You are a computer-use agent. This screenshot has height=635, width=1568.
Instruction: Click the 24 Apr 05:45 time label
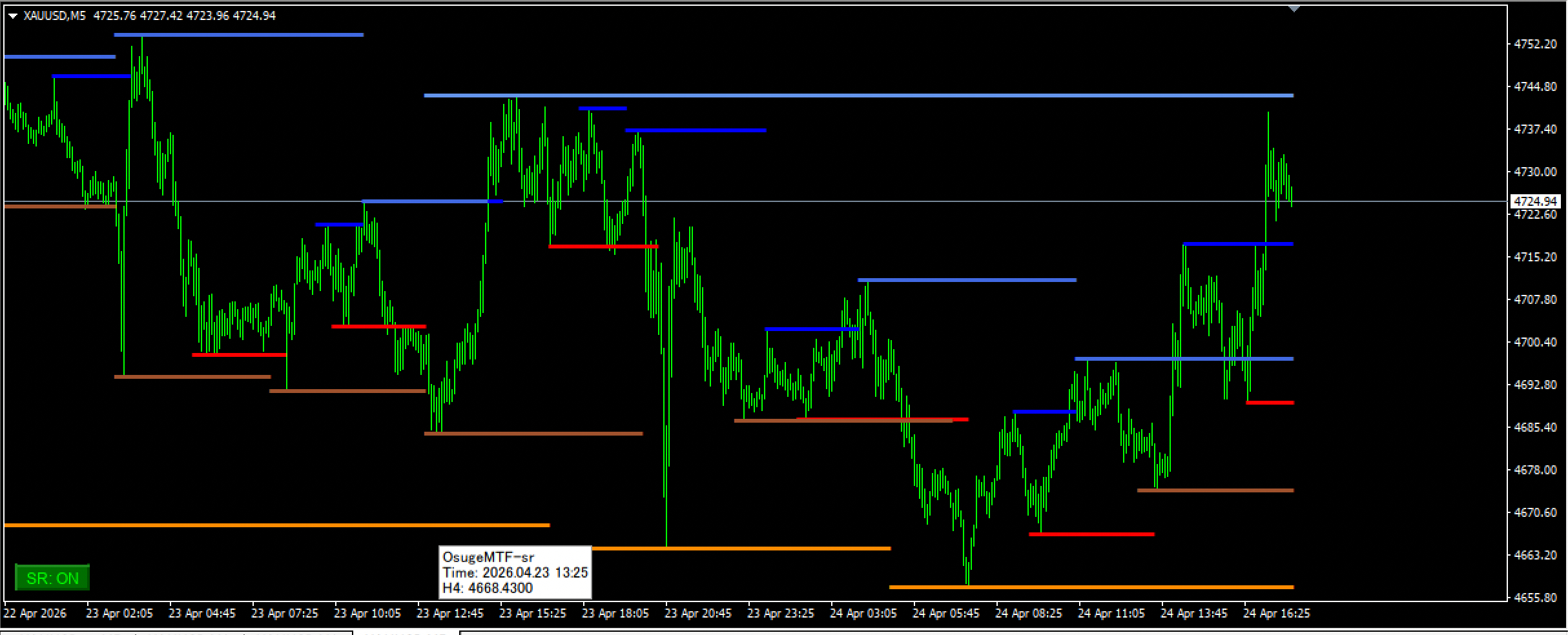(x=946, y=613)
